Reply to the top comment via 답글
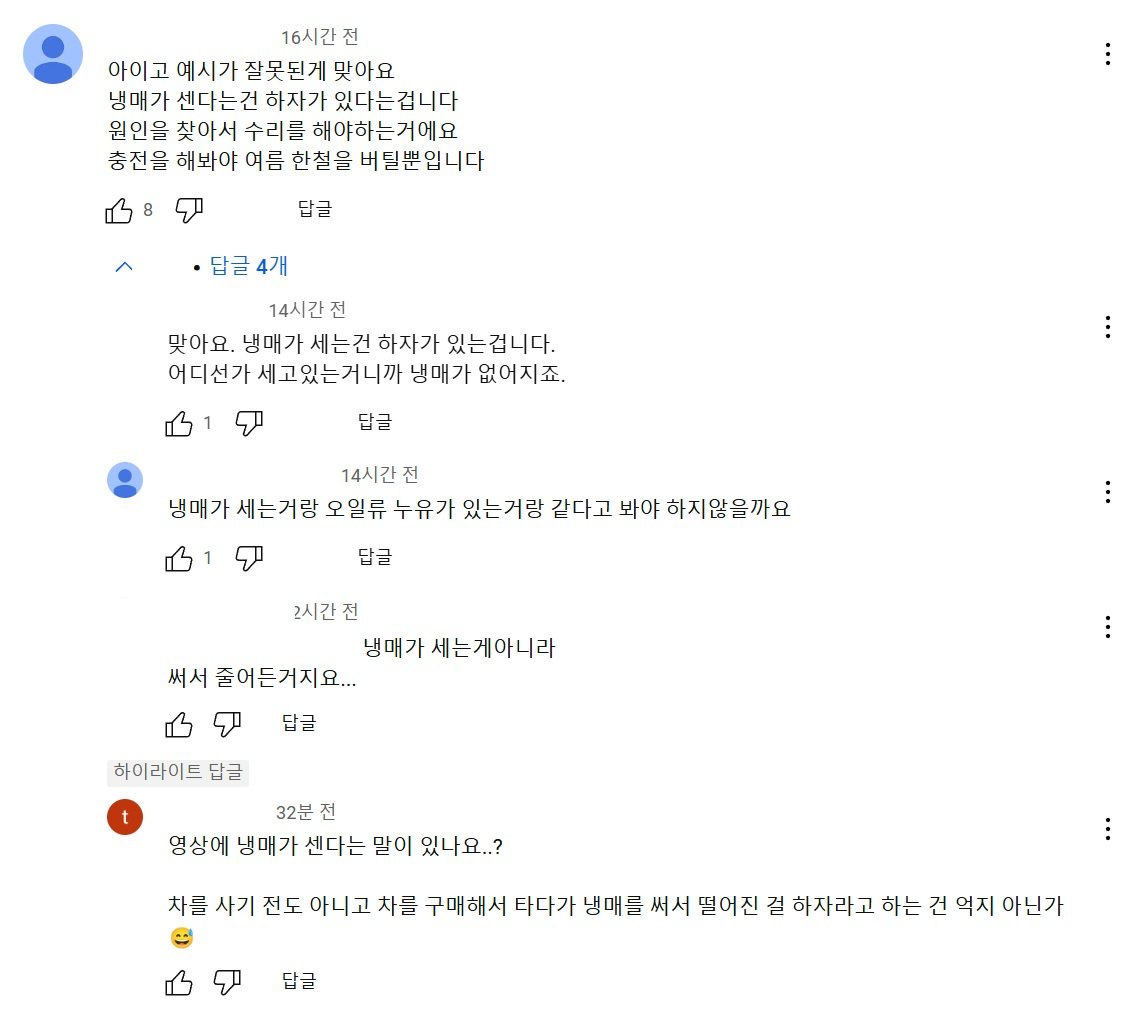 click(x=315, y=209)
